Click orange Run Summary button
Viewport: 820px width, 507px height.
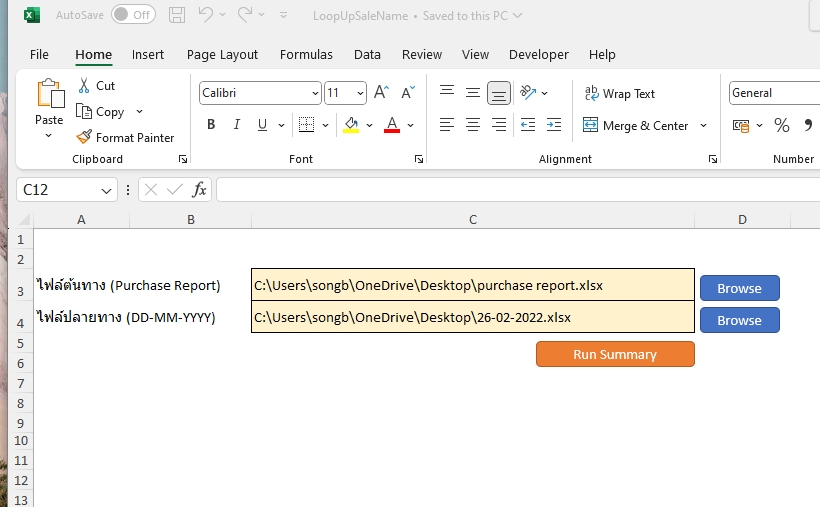(615, 354)
